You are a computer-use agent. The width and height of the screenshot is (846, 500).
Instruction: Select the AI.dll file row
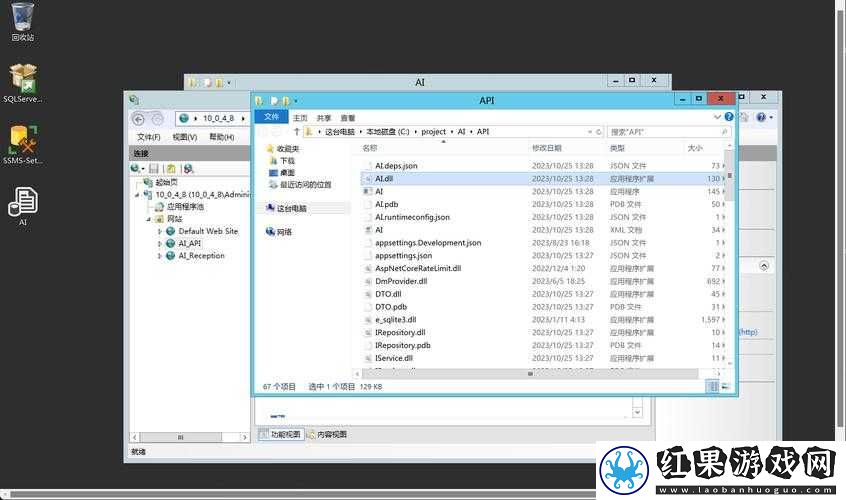point(543,179)
